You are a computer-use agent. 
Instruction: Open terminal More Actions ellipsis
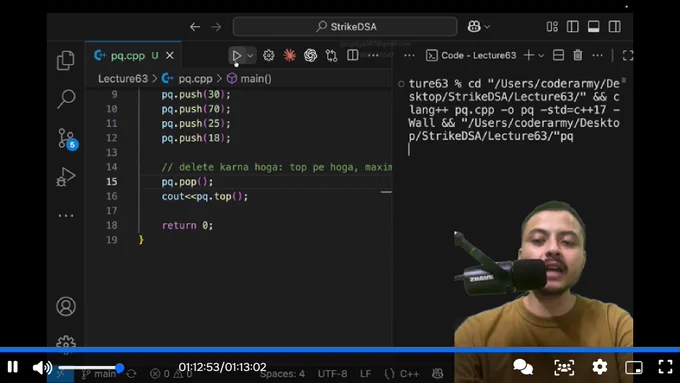(x=597, y=56)
